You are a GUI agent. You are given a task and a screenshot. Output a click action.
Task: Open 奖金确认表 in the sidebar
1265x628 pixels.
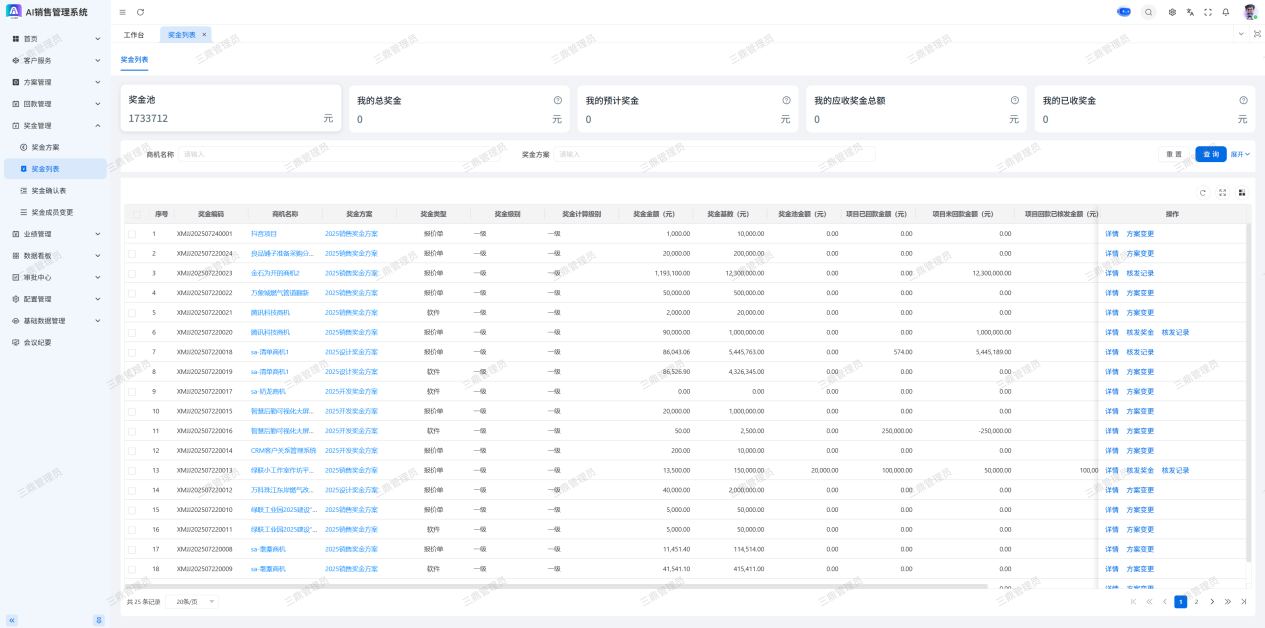[49, 190]
